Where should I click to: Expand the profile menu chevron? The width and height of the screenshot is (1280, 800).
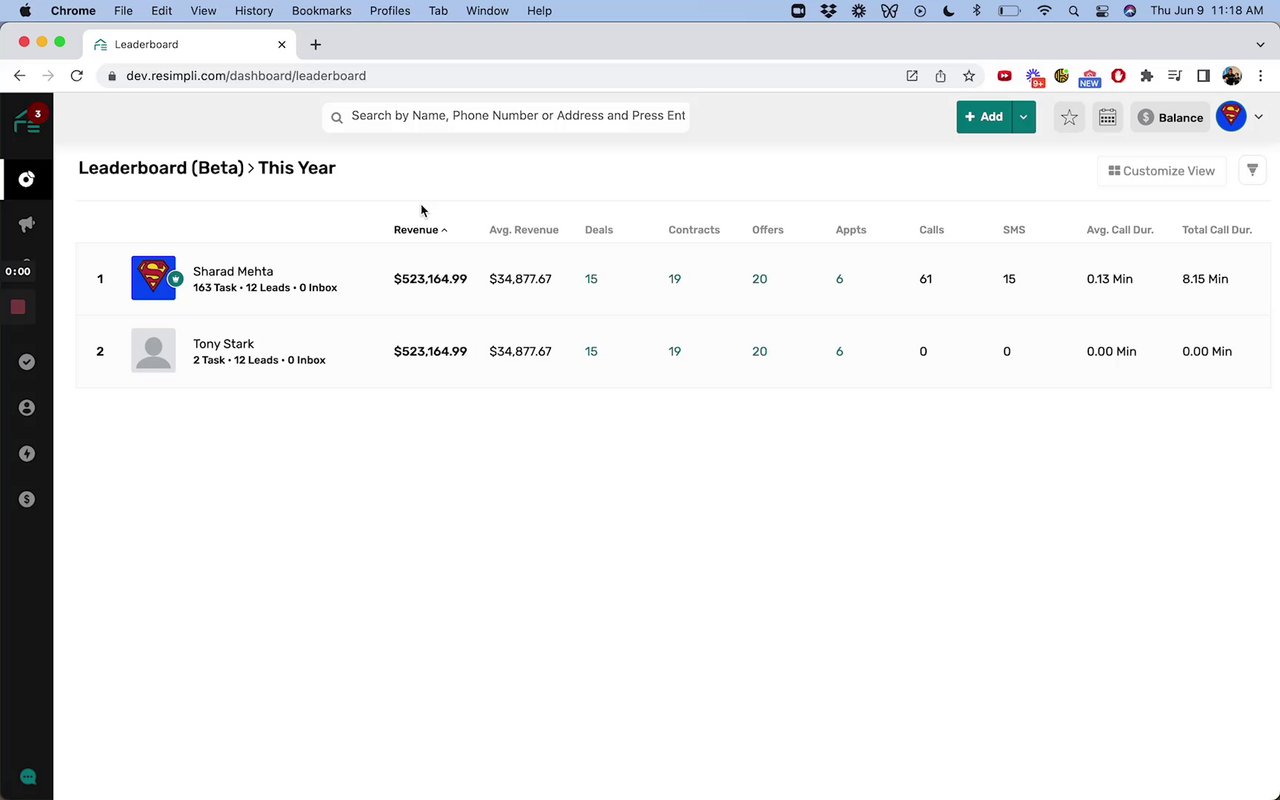[x=1258, y=117]
